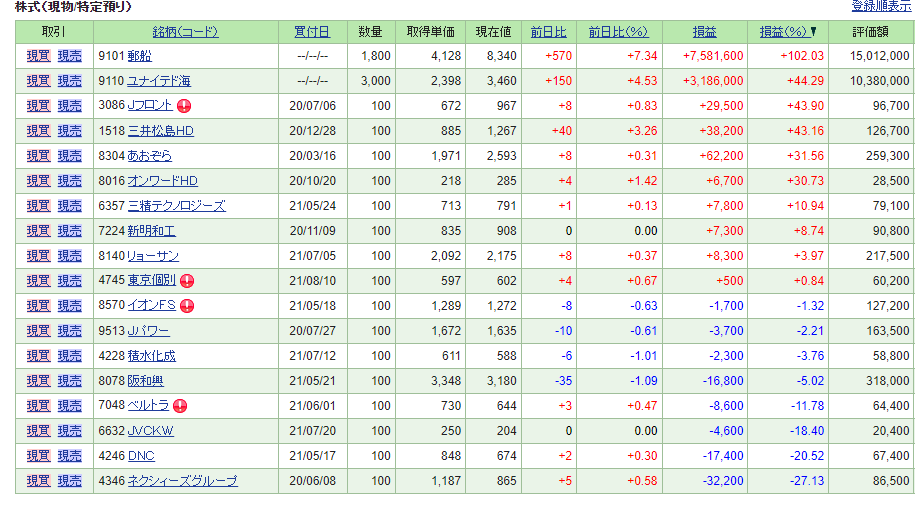Open the Jフロント stock link
The width and height of the screenshot is (915, 507).
(150, 106)
